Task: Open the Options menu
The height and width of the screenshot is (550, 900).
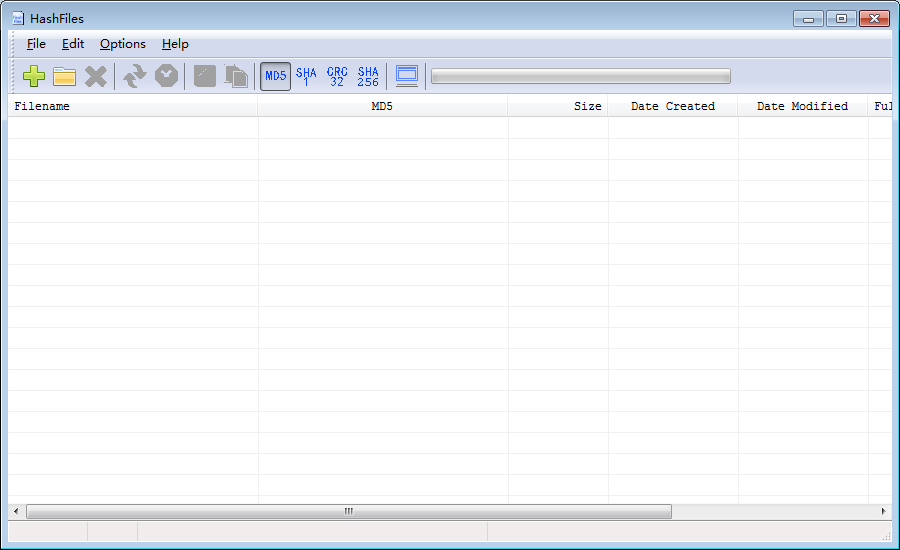Action: coord(123,44)
